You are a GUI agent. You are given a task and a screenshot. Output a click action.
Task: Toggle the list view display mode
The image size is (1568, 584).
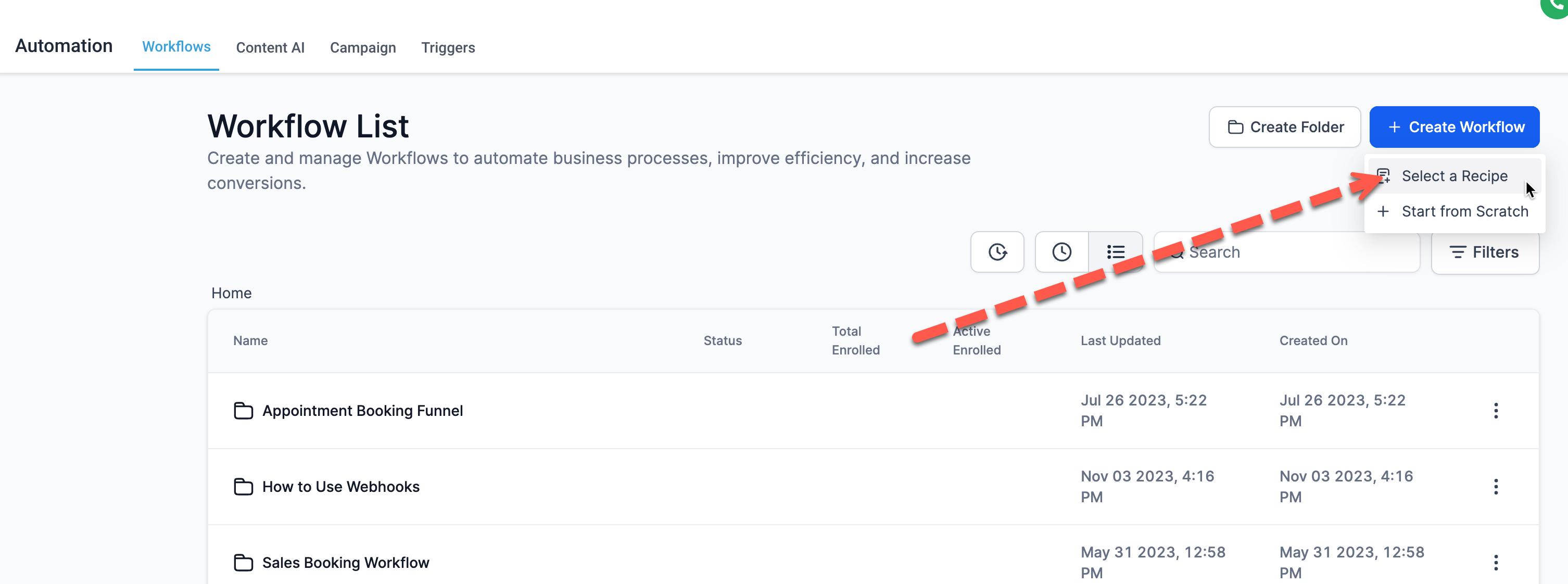pos(1116,252)
